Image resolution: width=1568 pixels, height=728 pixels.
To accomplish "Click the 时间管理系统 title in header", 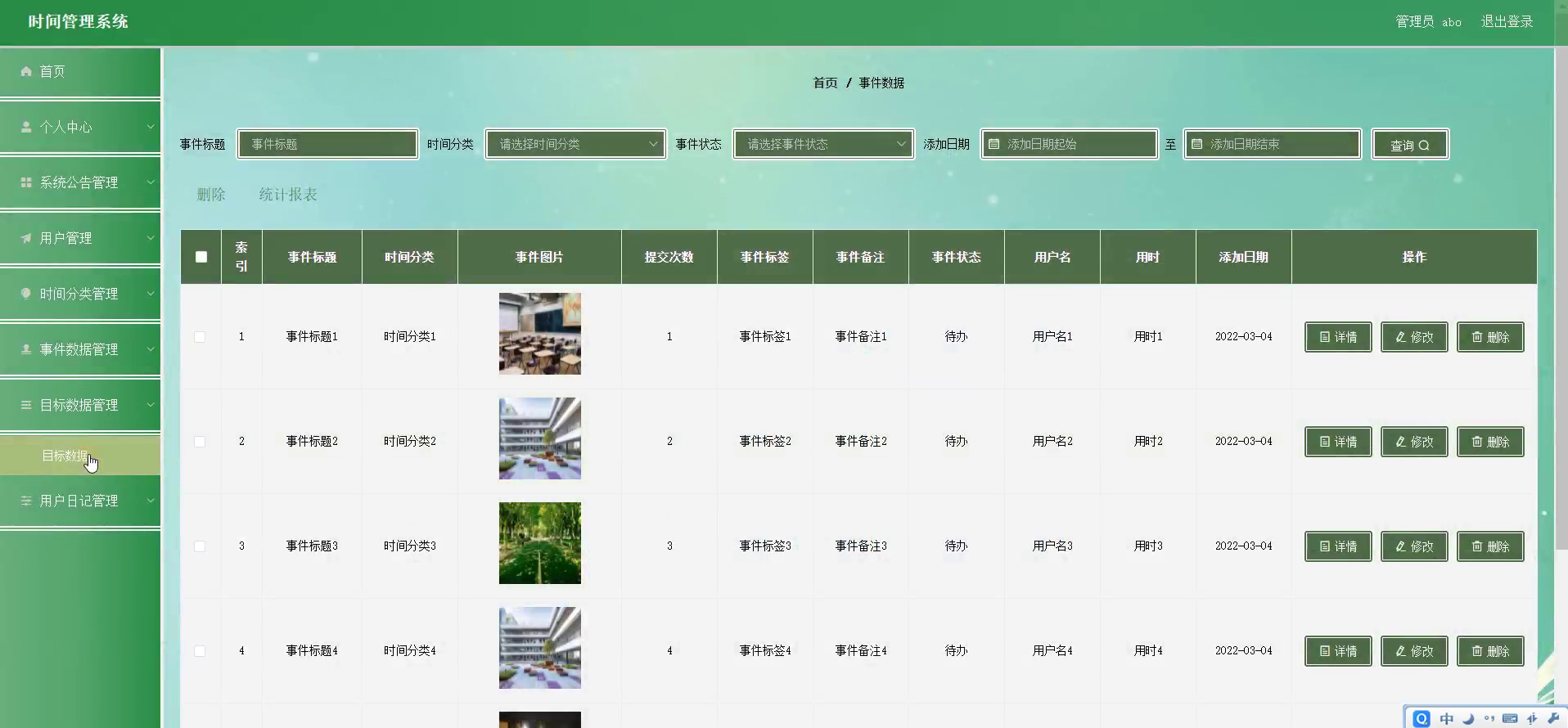I will click(79, 21).
